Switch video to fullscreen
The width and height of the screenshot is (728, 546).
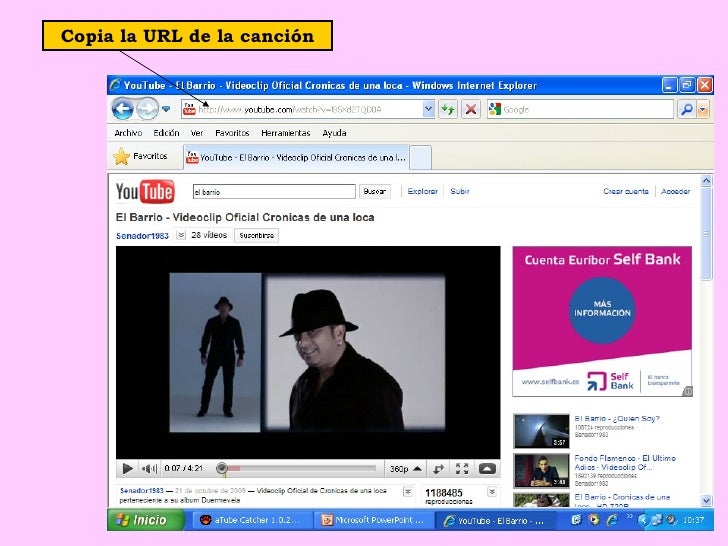(x=462, y=469)
